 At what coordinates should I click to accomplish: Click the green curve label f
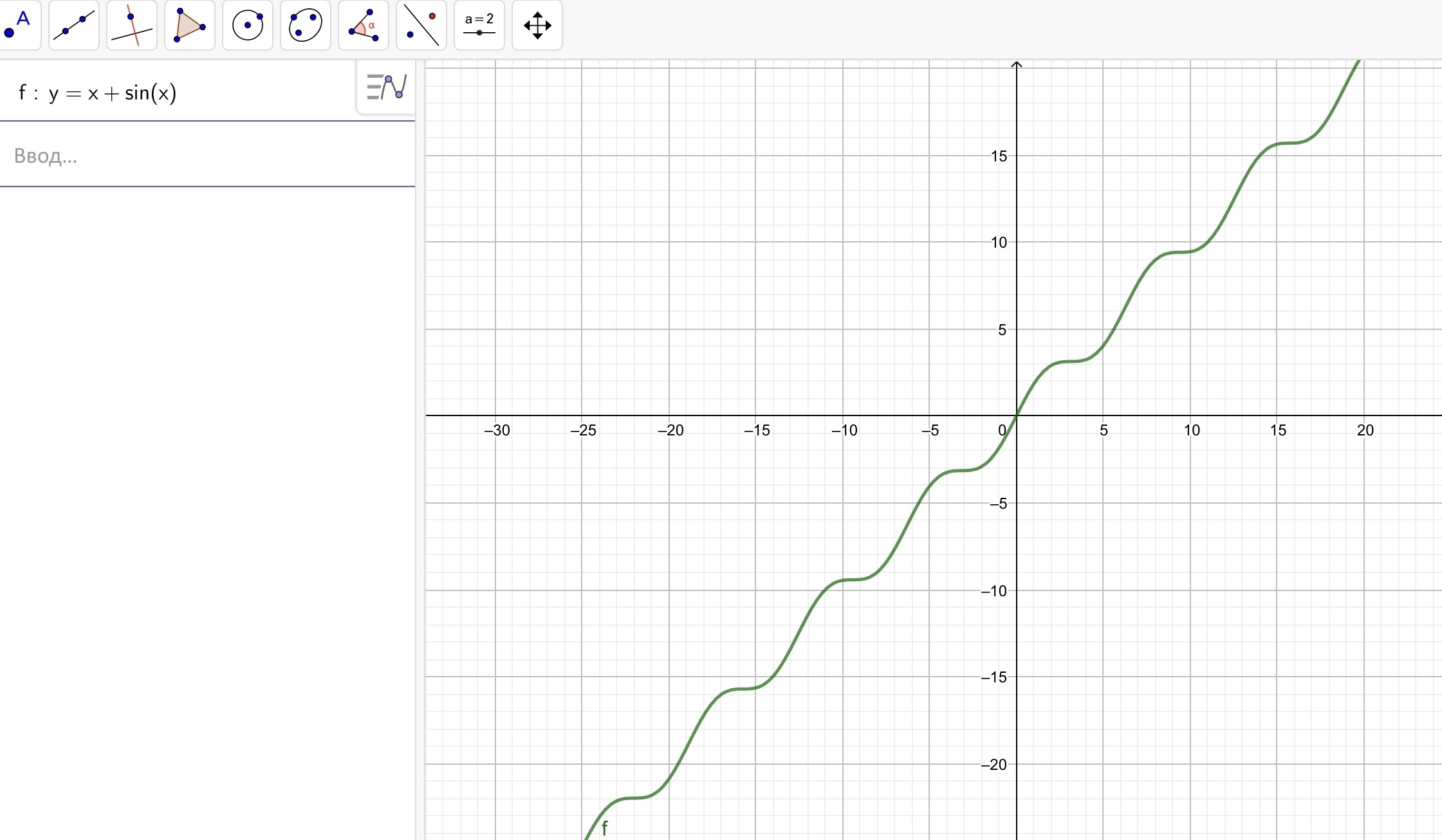click(604, 828)
